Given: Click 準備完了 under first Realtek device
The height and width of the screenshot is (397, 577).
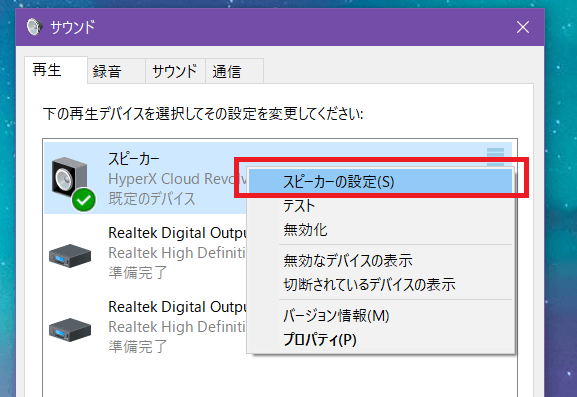Looking at the screenshot, I should 138,273.
